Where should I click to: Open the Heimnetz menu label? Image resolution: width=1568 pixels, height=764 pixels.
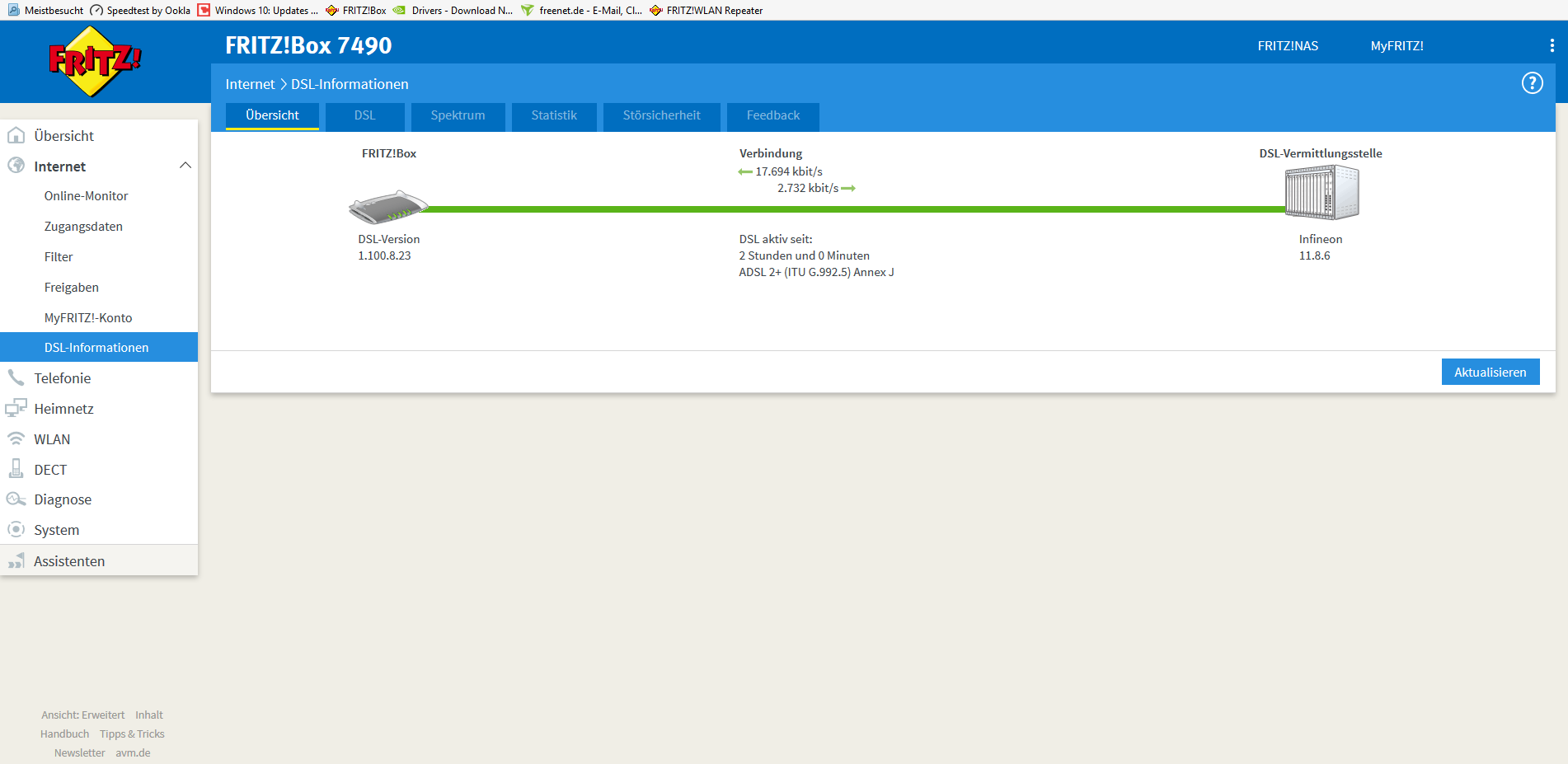tap(64, 409)
